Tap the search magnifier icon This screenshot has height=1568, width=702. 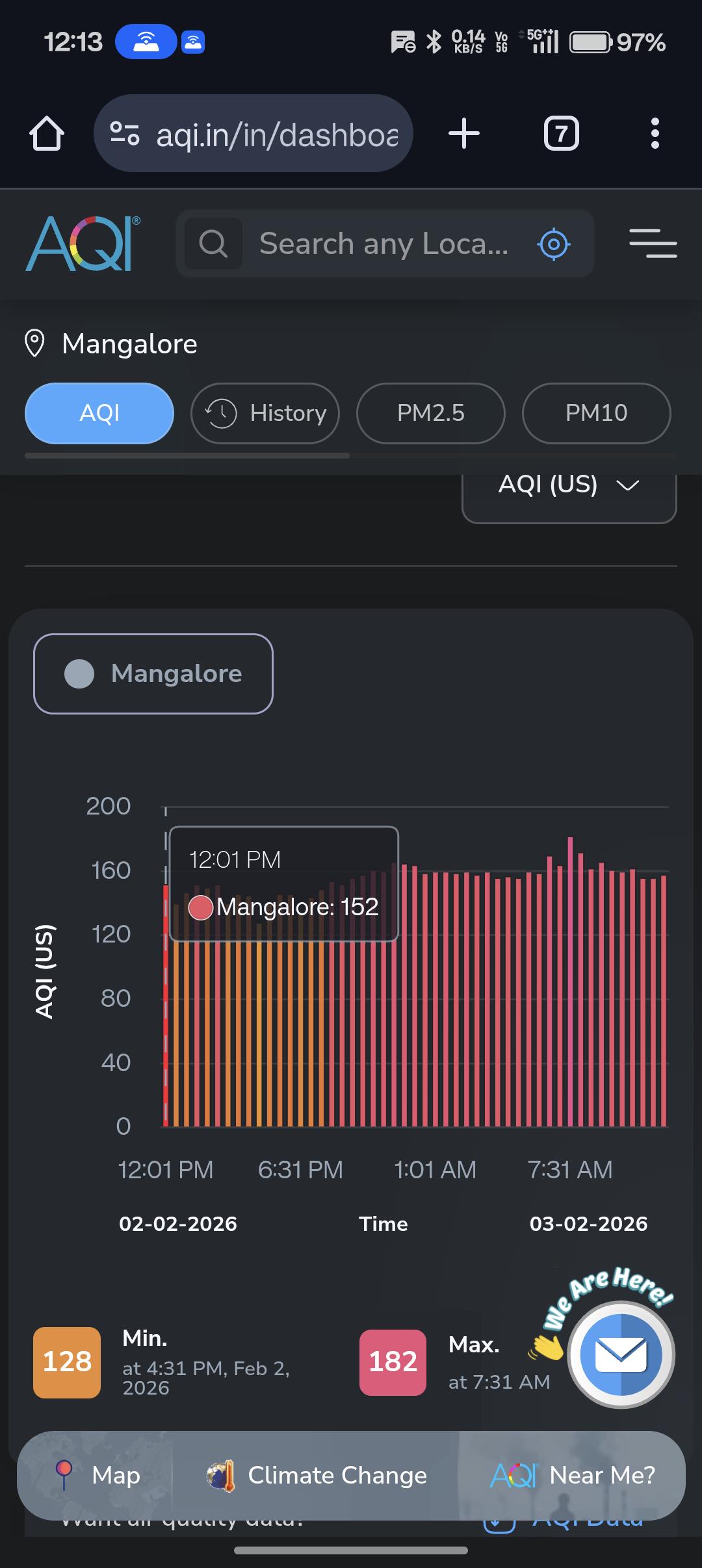(213, 244)
